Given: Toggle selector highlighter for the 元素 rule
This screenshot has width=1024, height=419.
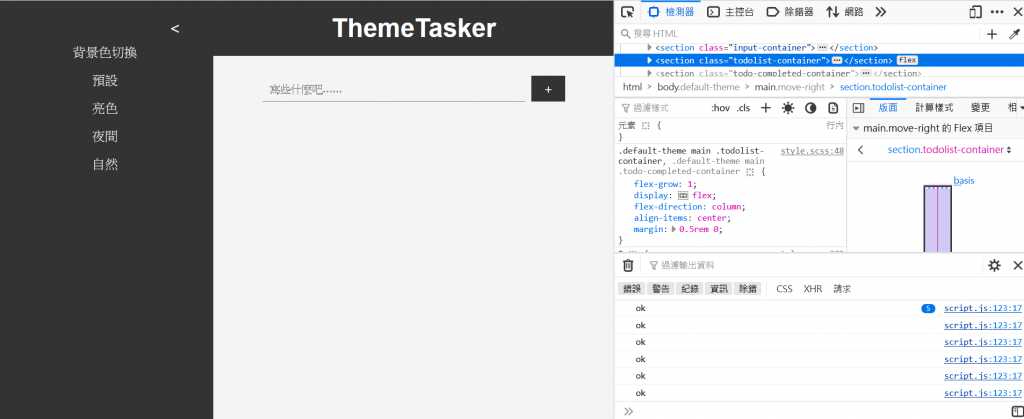Looking at the screenshot, I should [x=645, y=125].
